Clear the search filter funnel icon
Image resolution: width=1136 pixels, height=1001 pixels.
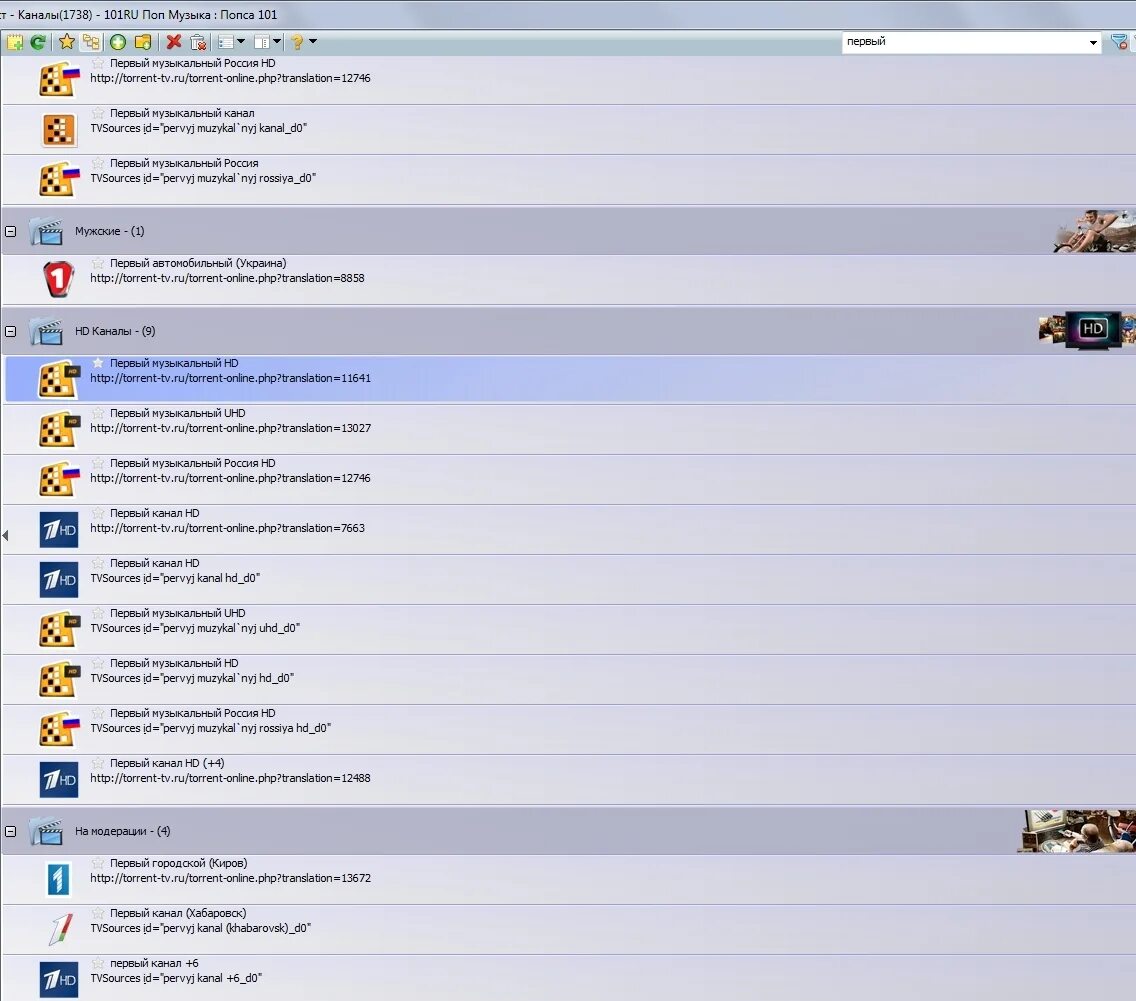point(1119,42)
